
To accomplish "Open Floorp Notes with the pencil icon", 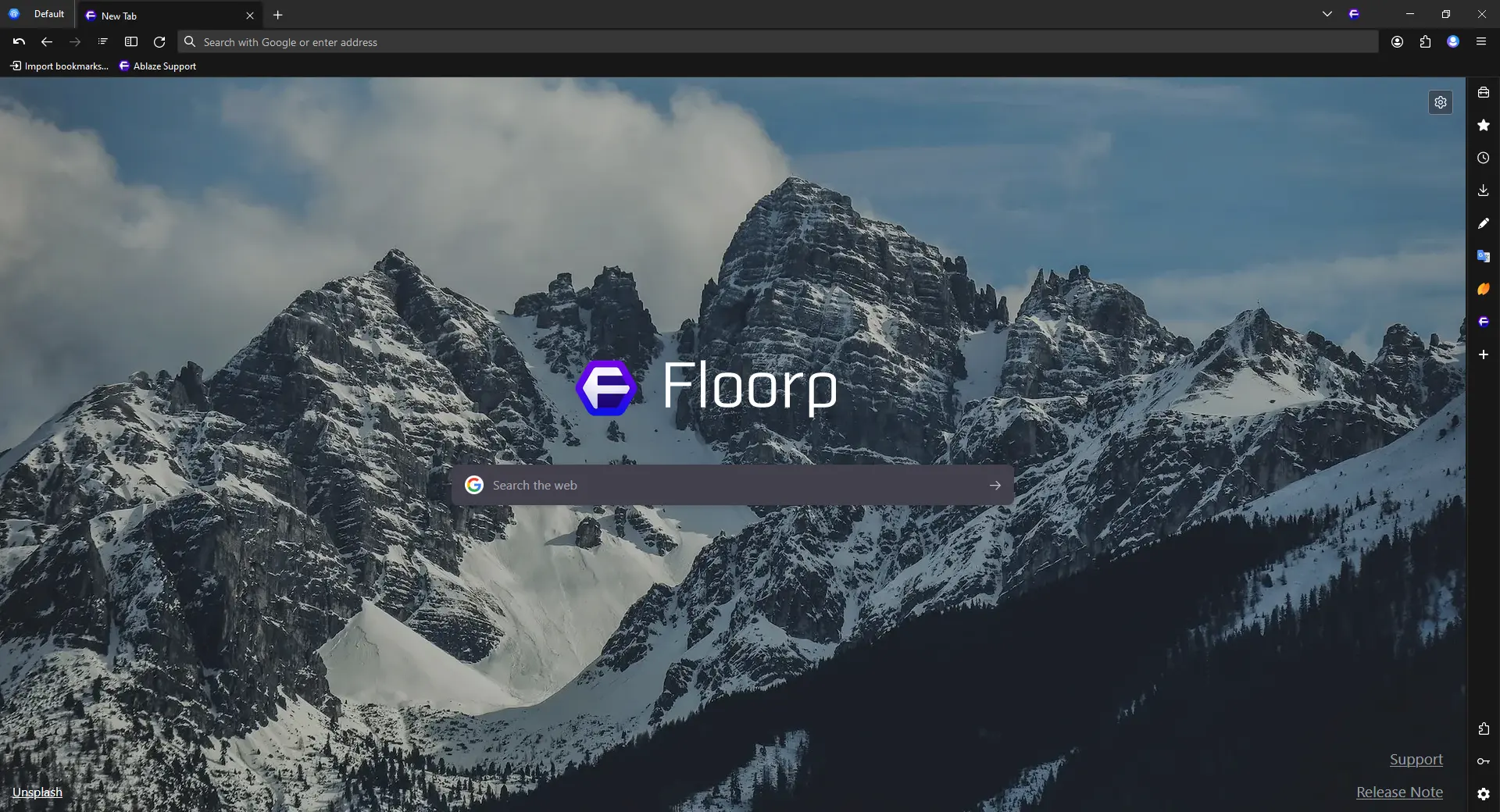I will [1484, 223].
